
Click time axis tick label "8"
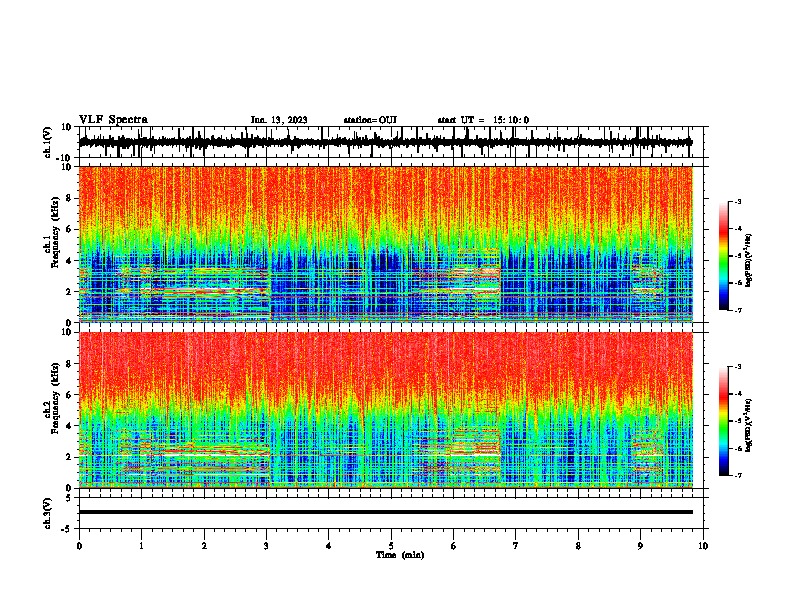click(578, 546)
